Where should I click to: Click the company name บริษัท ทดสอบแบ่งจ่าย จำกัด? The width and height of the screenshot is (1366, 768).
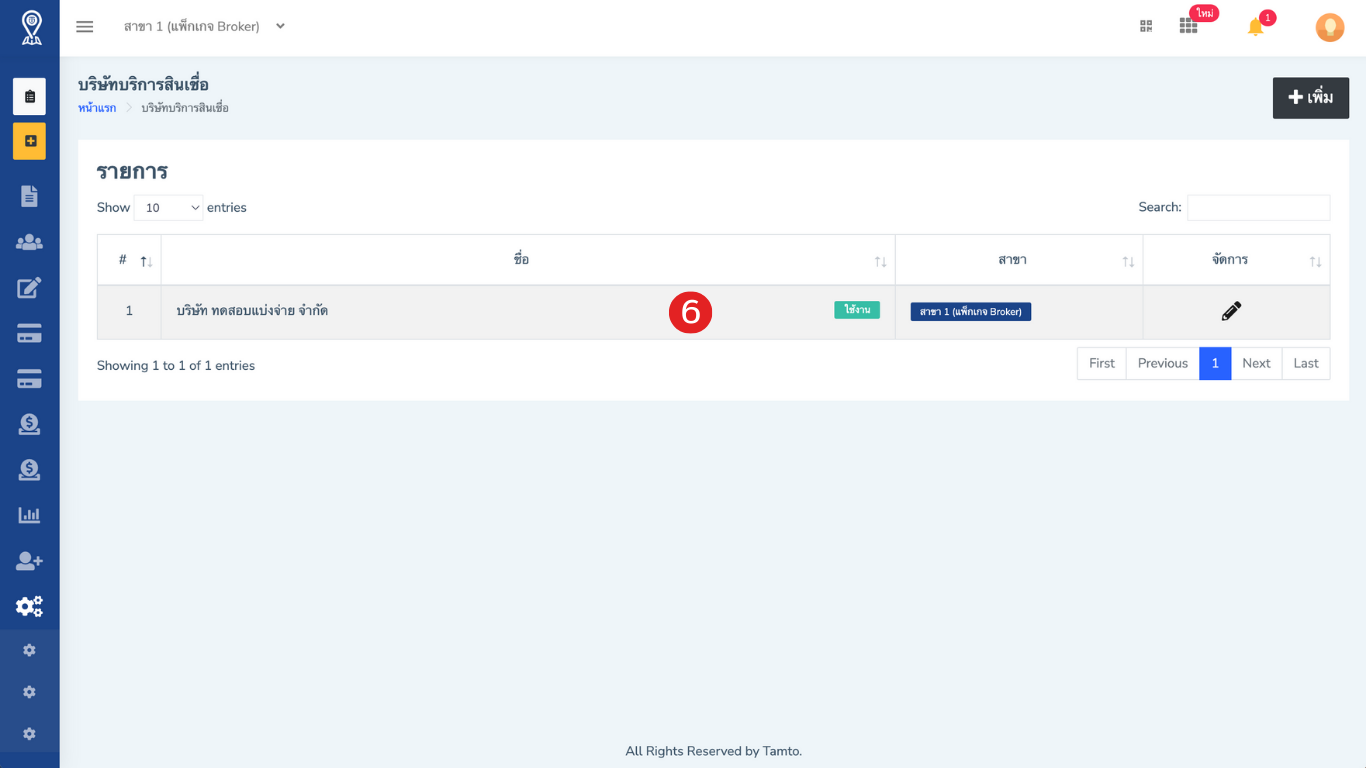point(252,311)
